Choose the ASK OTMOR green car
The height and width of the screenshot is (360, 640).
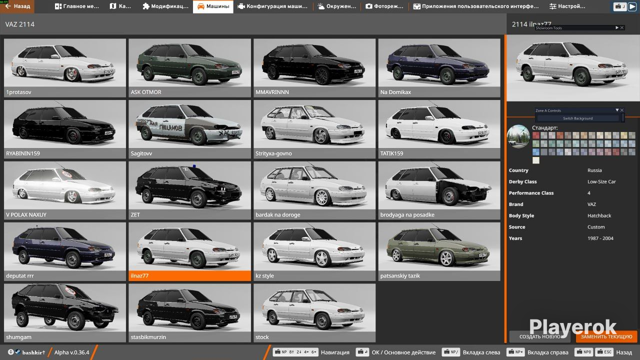point(190,68)
